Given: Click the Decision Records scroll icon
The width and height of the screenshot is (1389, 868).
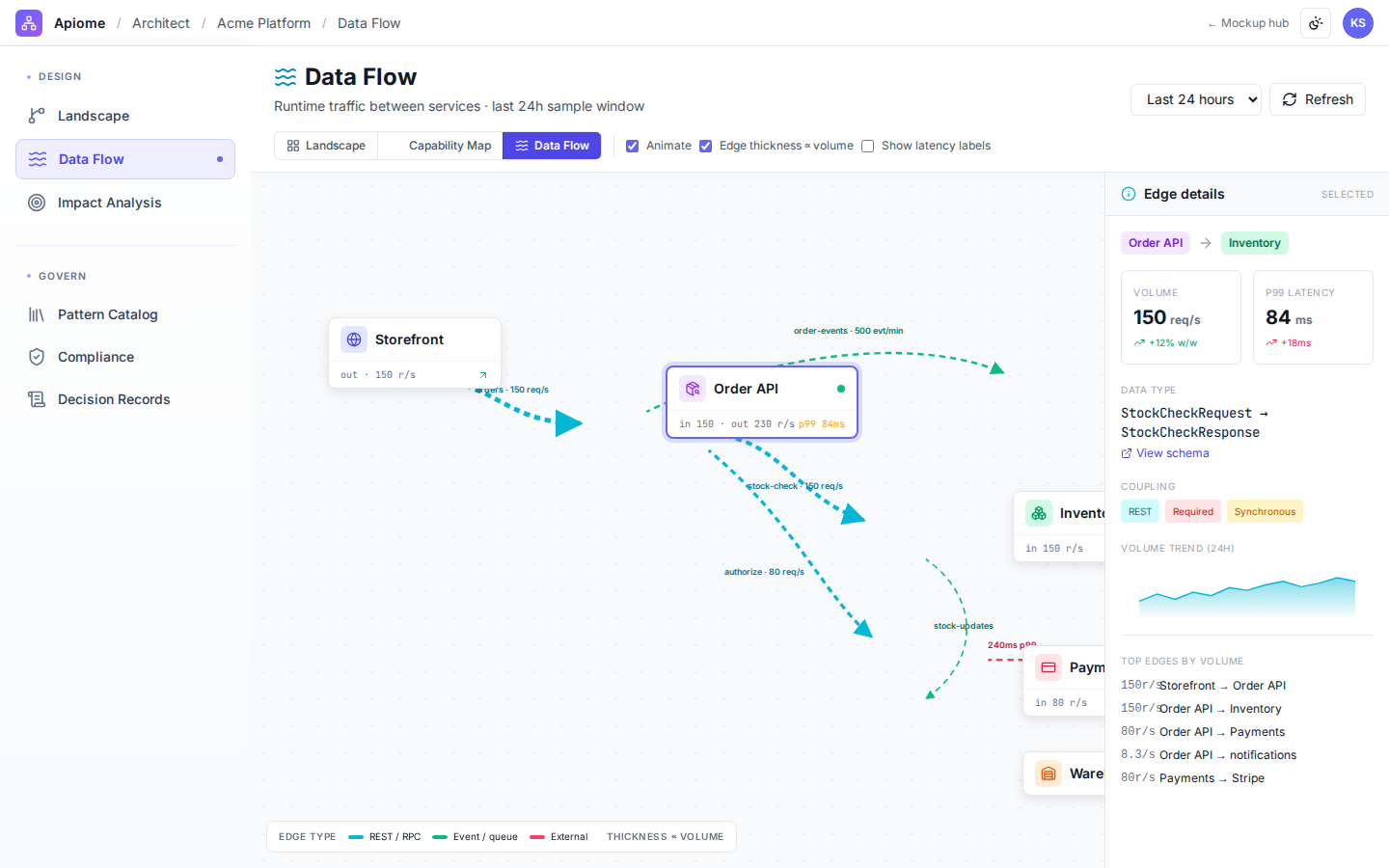Looking at the screenshot, I should pos(37,399).
